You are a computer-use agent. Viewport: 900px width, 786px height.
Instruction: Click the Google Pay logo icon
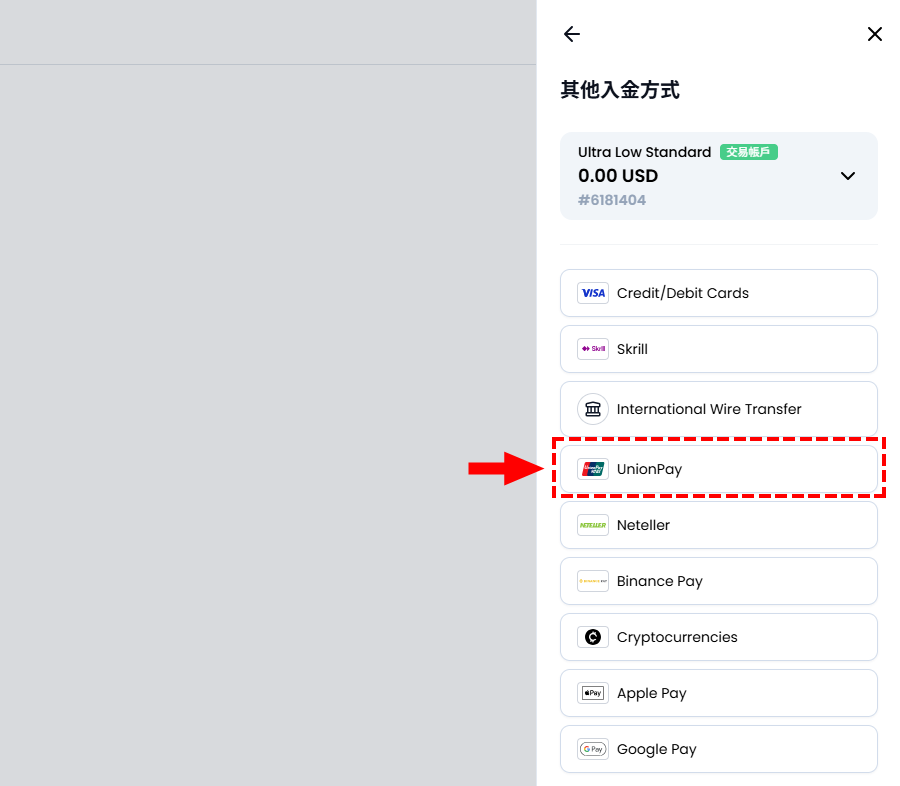(593, 749)
